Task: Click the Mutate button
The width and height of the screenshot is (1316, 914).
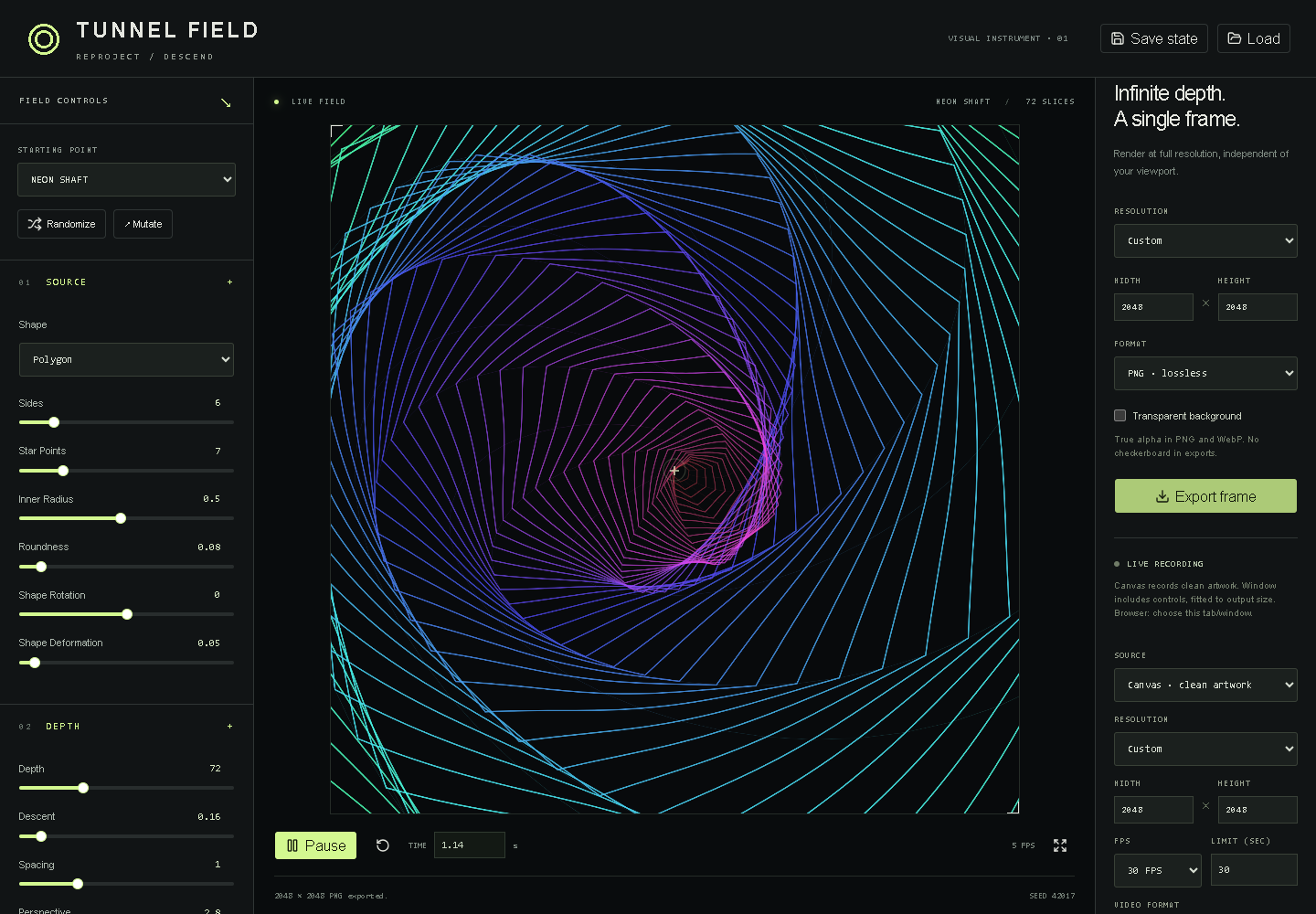Action: coord(143,224)
